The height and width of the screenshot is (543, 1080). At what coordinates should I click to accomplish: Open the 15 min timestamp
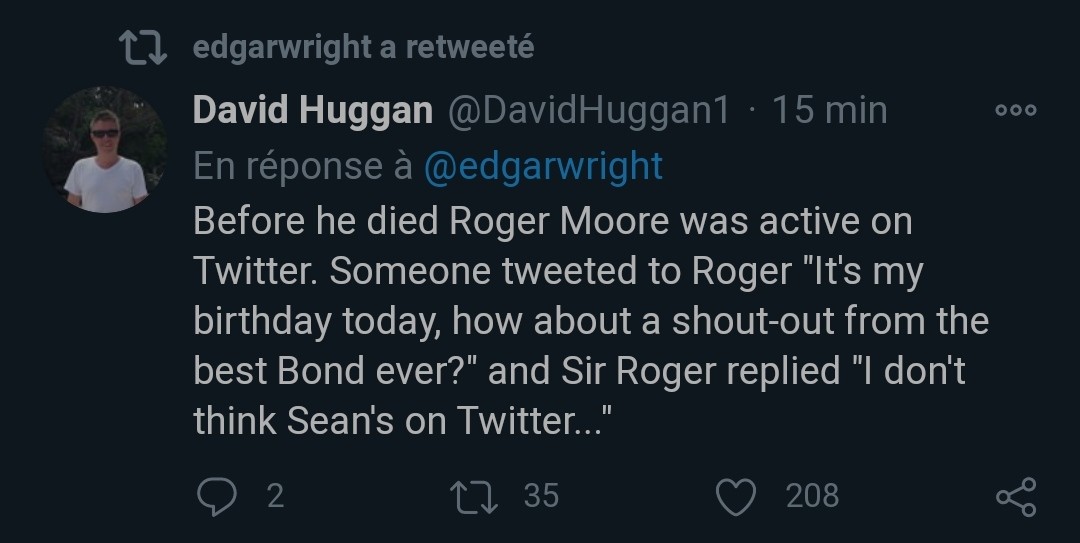[829, 110]
